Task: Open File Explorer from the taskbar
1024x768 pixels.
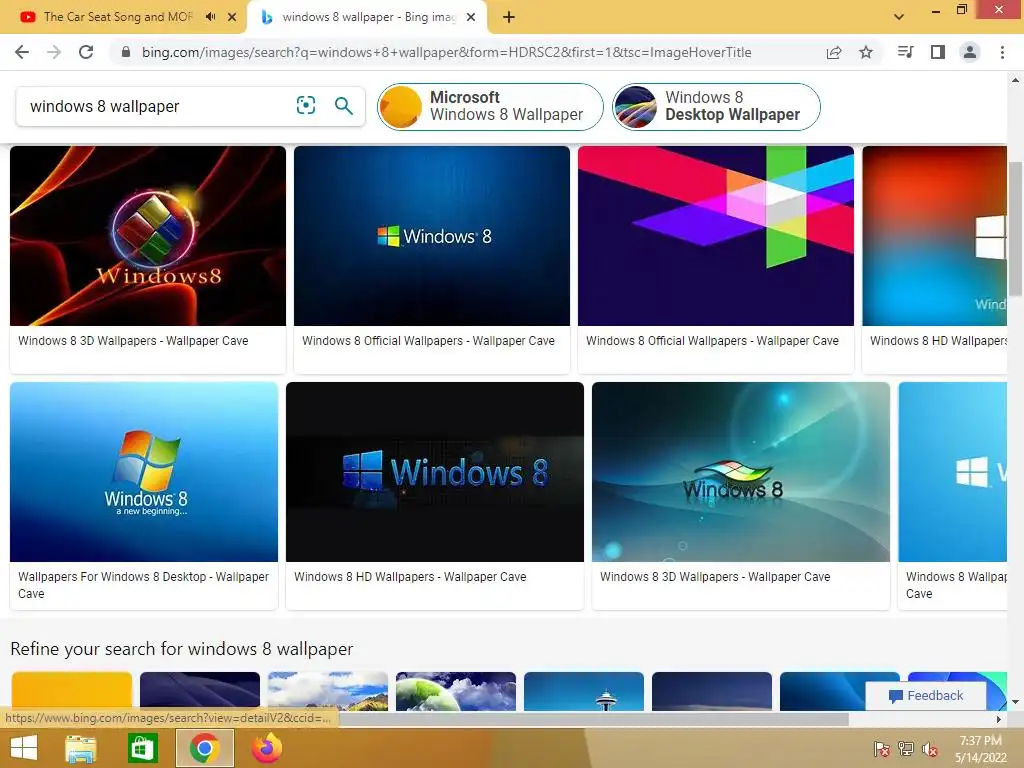Action: point(81,748)
